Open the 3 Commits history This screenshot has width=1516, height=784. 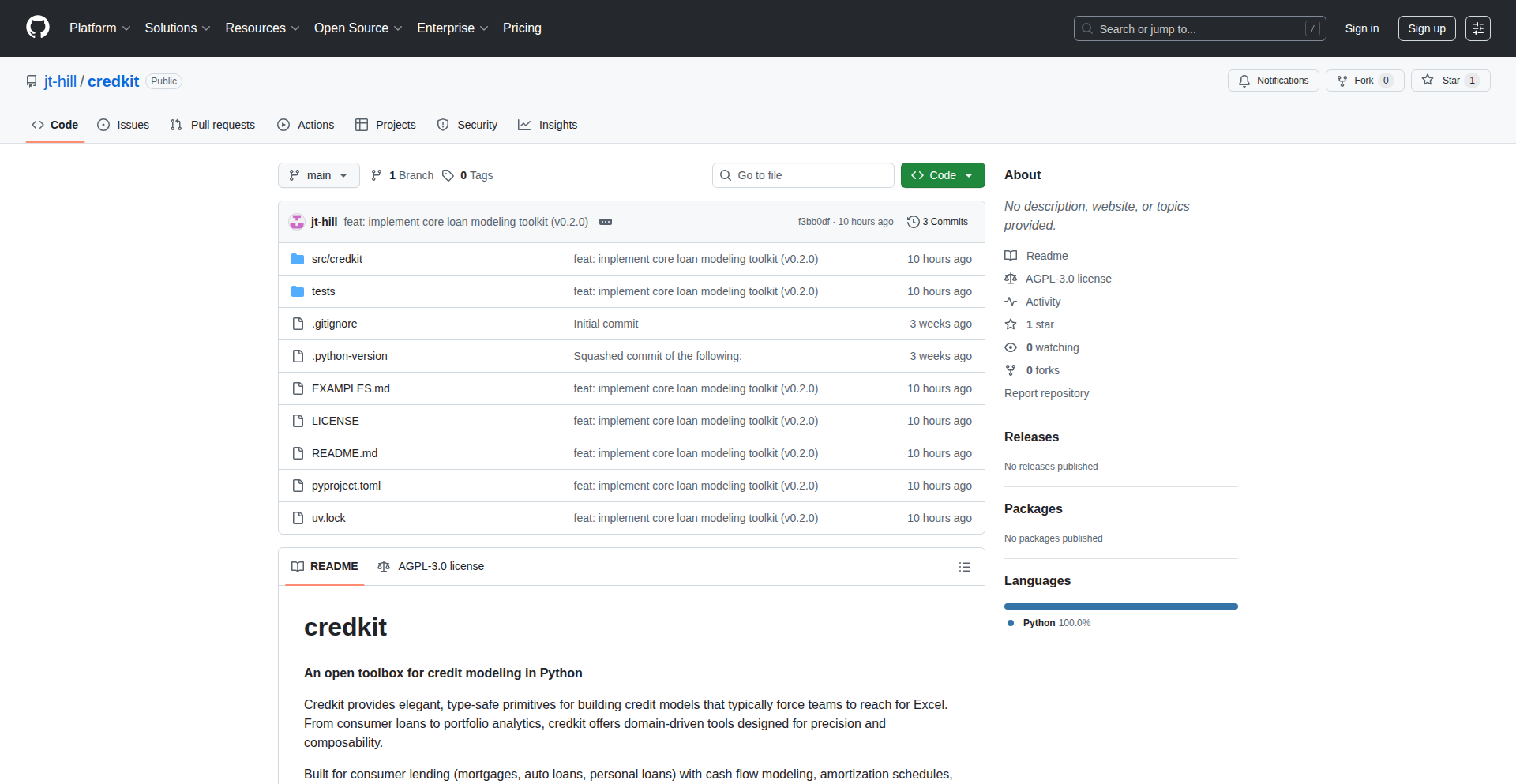point(937,222)
